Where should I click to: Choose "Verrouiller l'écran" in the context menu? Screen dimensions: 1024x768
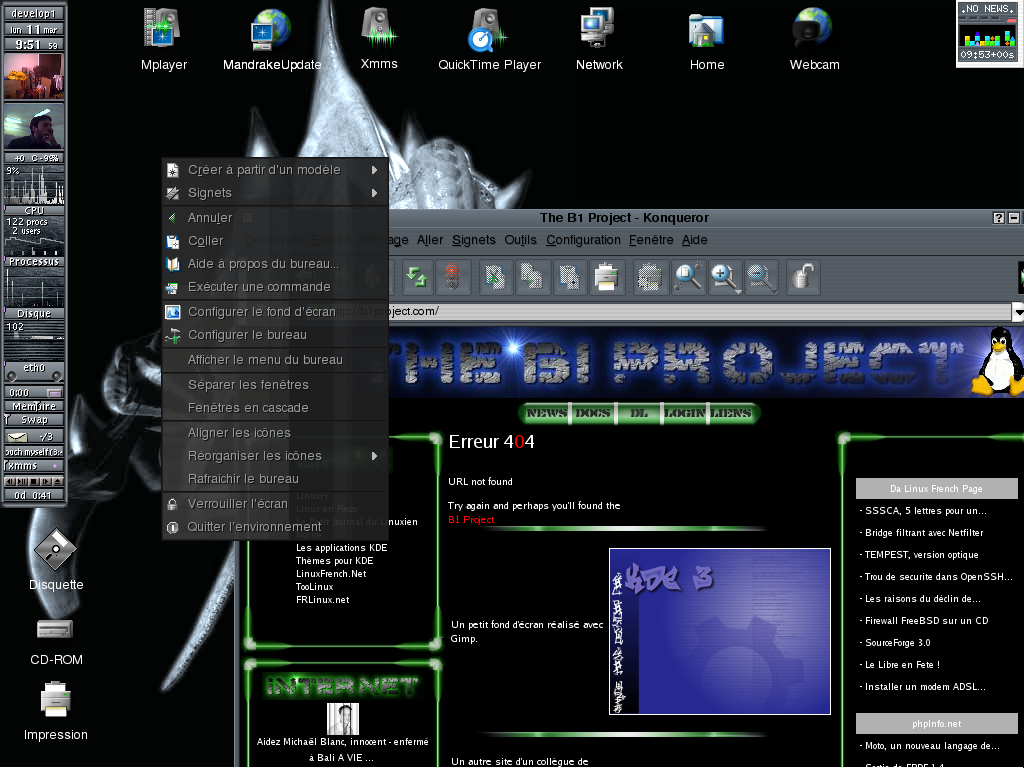(275, 504)
